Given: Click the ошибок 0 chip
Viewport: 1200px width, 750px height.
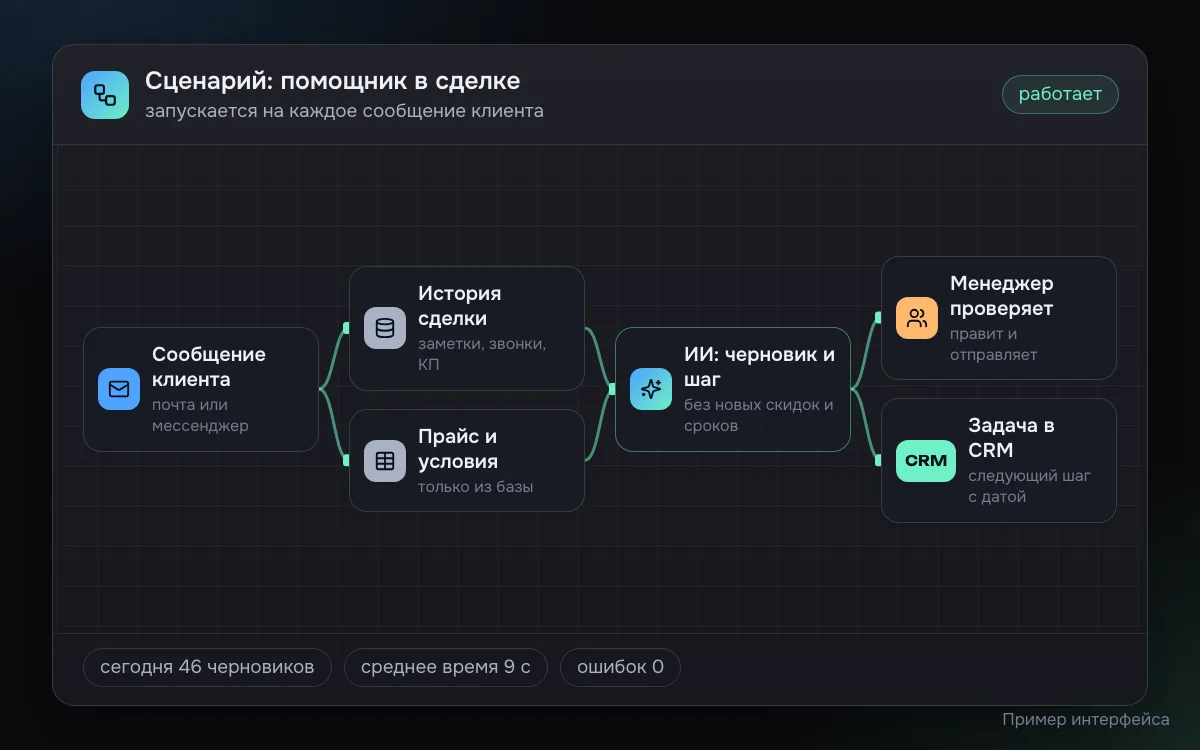Looking at the screenshot, I should point(620,667).
